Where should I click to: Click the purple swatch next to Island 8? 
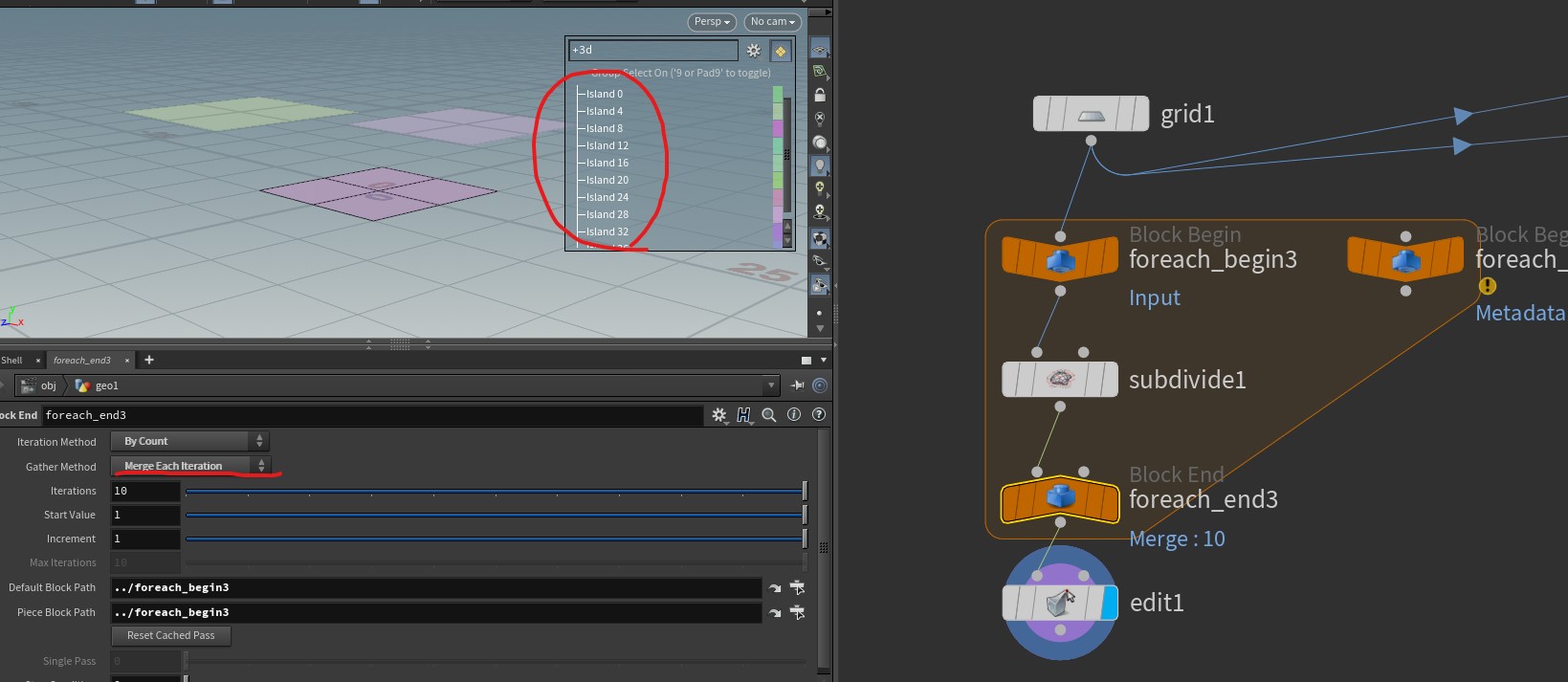click(x=778, y=128)
